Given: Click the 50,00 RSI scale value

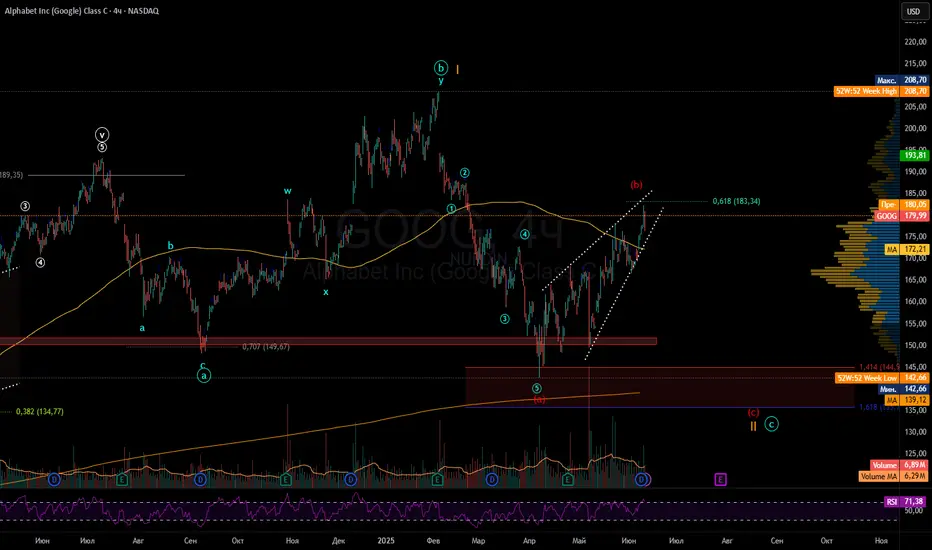Looking at the screenshot, I should (x=914, y=511).
